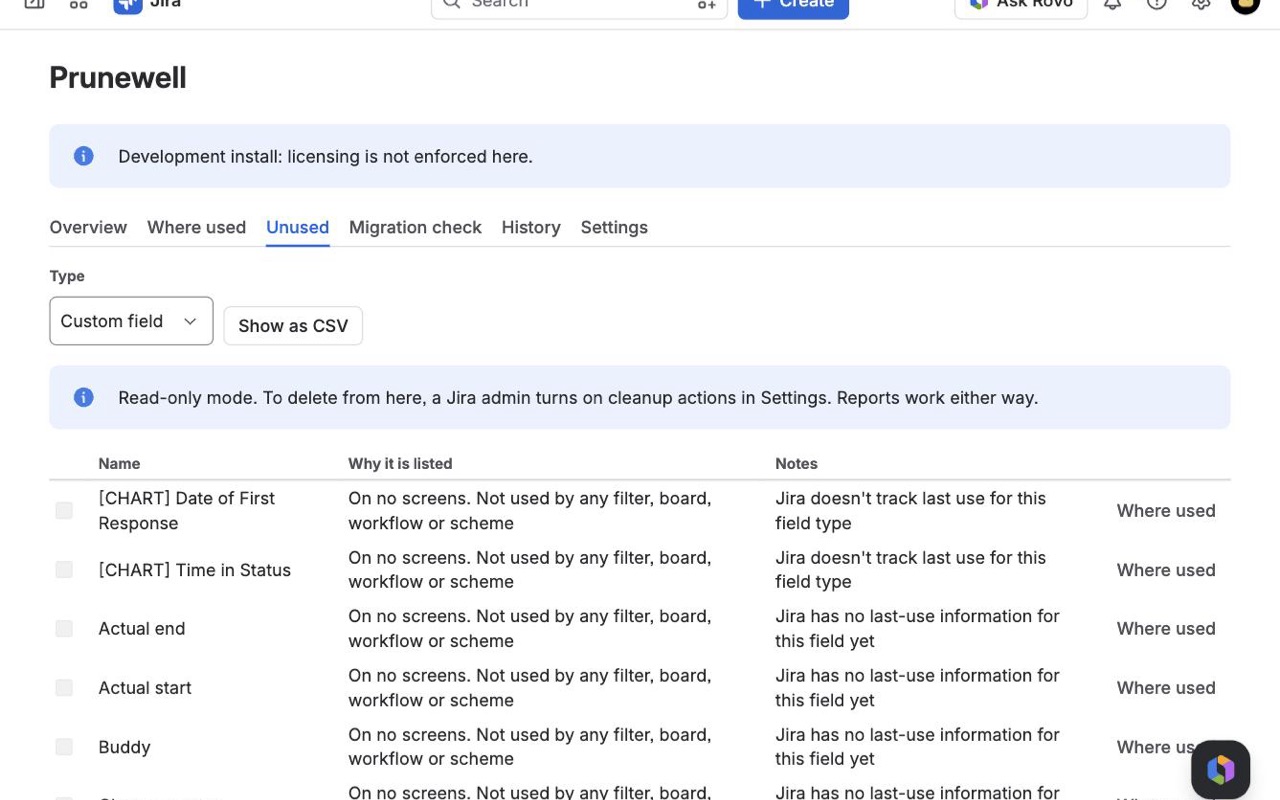The image size is (1280, 800).
Task: Open the History tab
Action: 531,227
